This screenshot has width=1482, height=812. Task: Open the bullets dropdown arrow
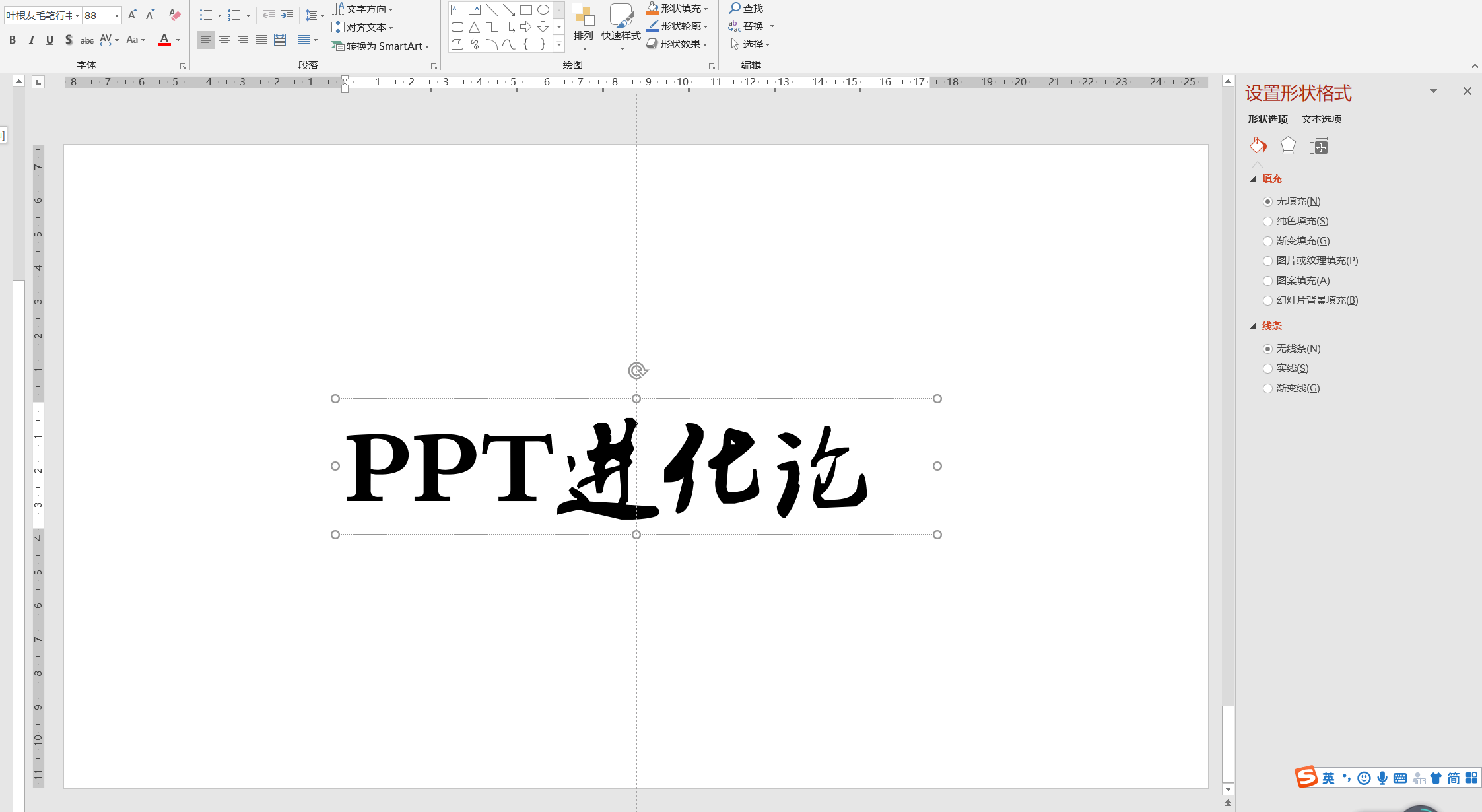click(x=220, y=15)
